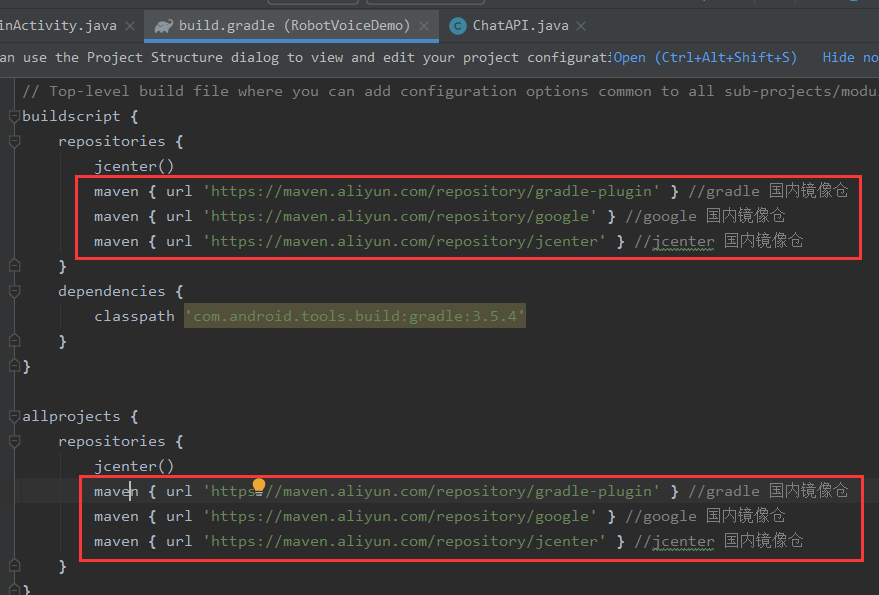Collapse the buildscript block fold marker
The width and height of the screenshot is (879, 595).
pos(15,117)
